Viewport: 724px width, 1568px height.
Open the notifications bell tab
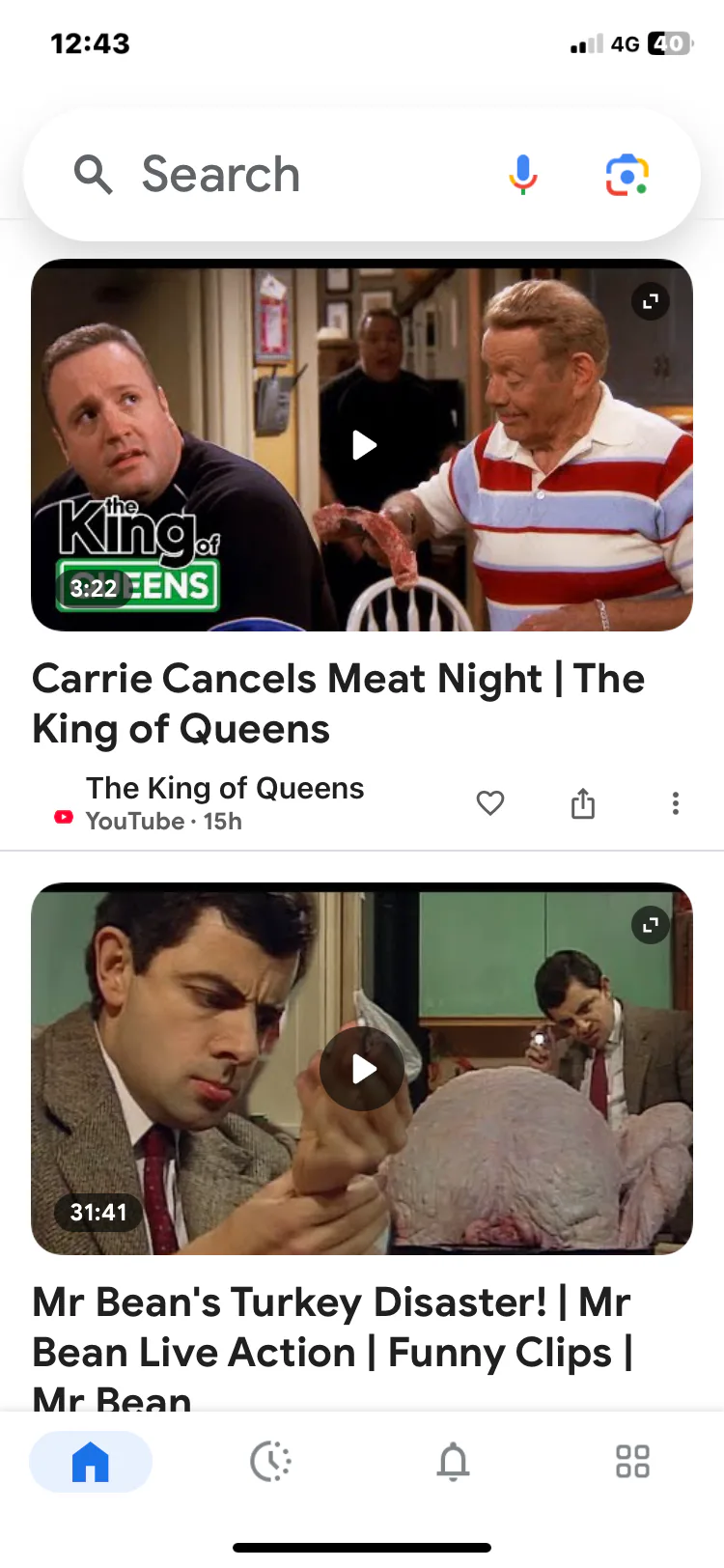click(453, 1462)
